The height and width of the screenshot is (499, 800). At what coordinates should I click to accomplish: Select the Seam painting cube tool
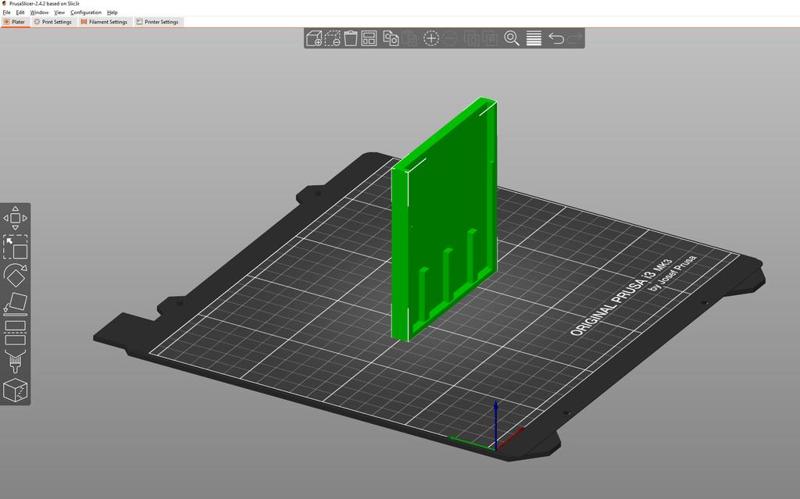[x=15, y=390]
